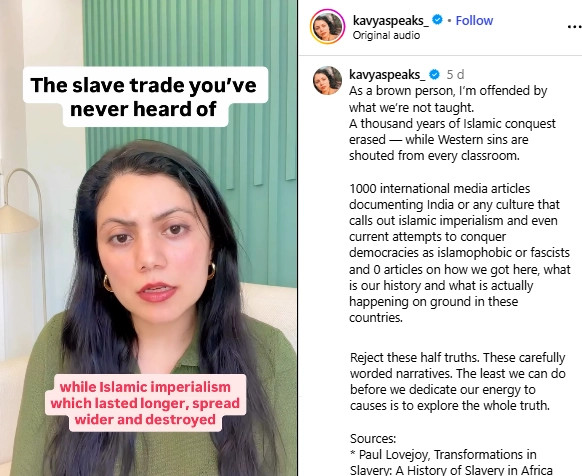Open the three-dot more options menu
The height and width of the screenshot is (476, 582).
click(x=575, y=26)
